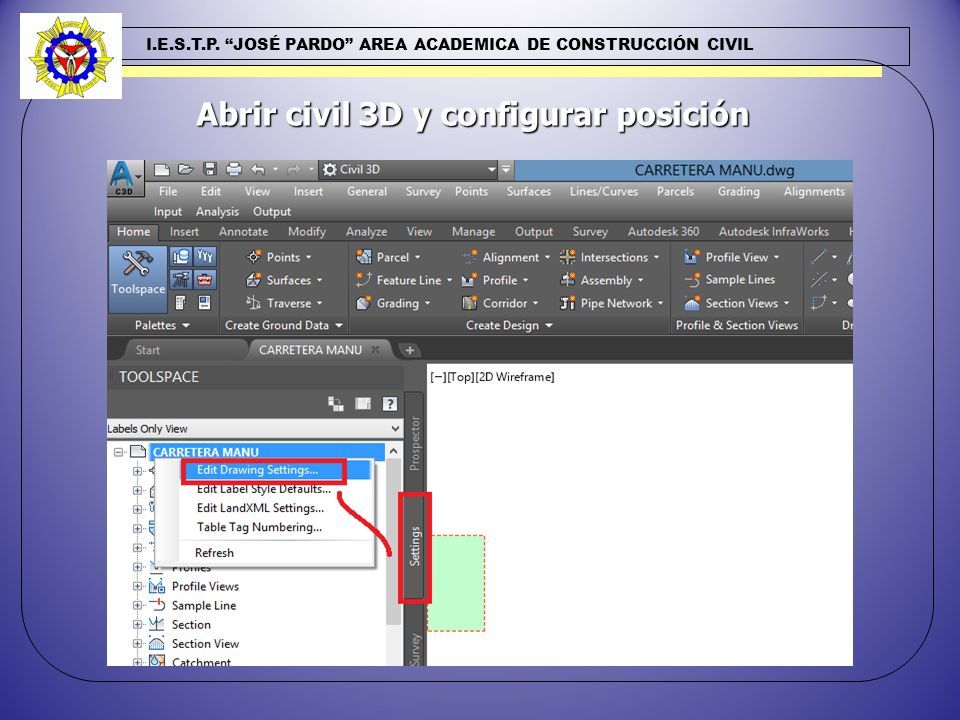Click the Pipe Network icon
This screenshot has width=960, height=720.
click(x=568, y=303)
